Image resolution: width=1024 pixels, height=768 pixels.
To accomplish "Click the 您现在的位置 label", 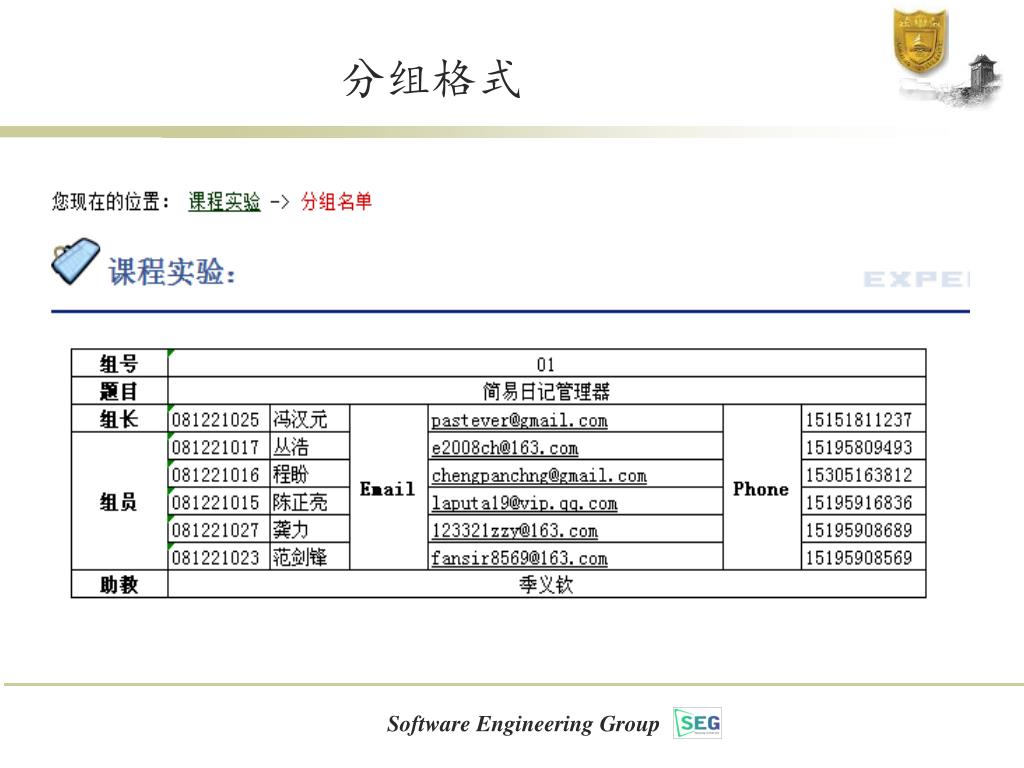I will 110,201.
